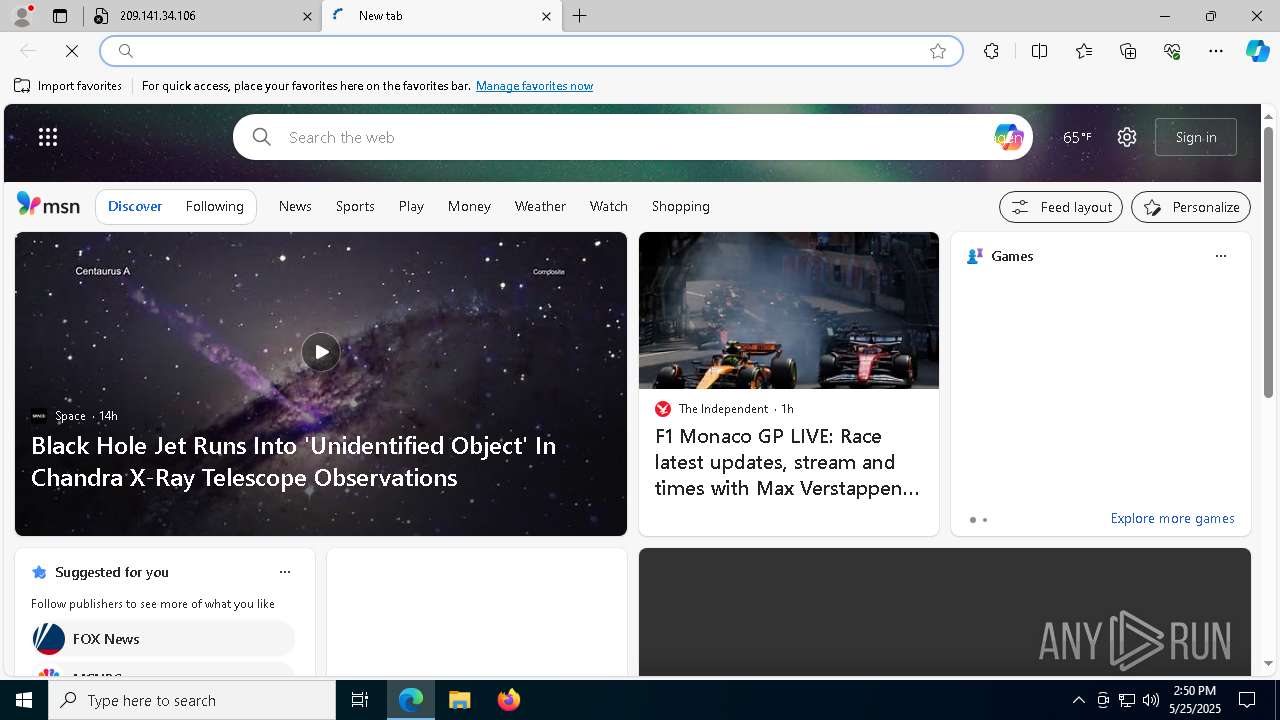
Task: Click the Back navigation arrow
Action: tap(28, 51)
